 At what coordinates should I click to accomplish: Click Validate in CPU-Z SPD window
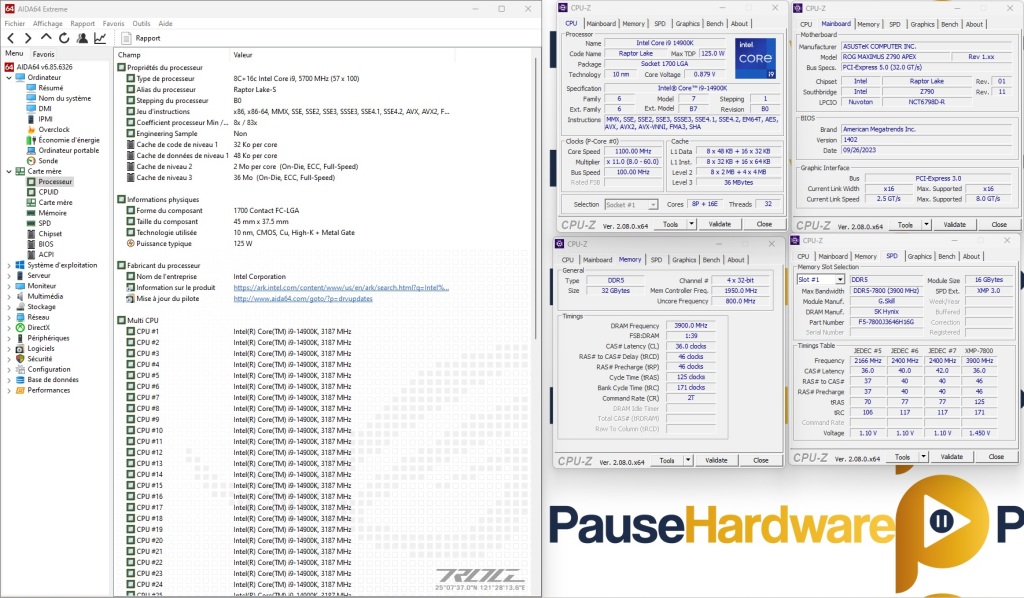point(952,457)
